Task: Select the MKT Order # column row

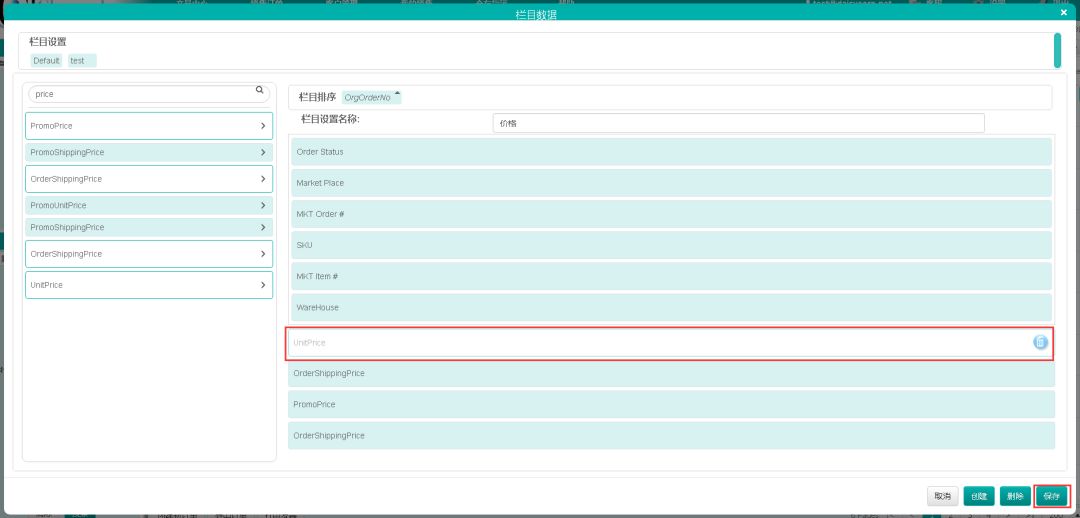Action: click(x=671, y=214)
